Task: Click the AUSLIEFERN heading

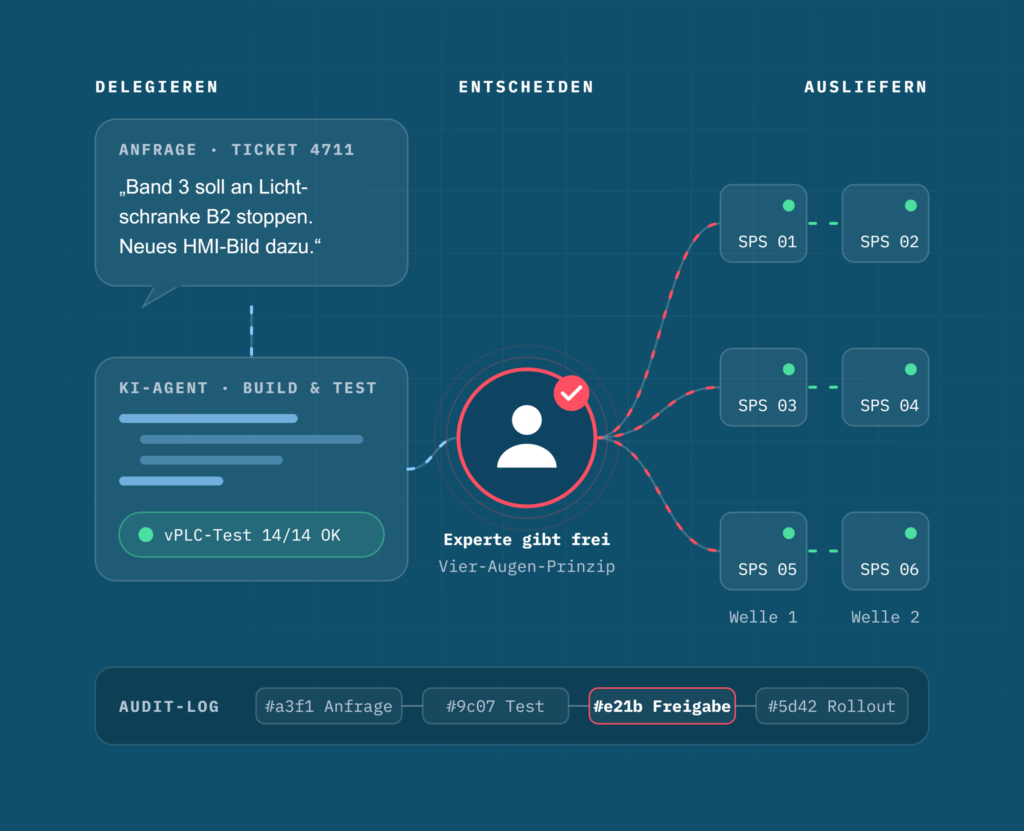Action: pos(866,87)
